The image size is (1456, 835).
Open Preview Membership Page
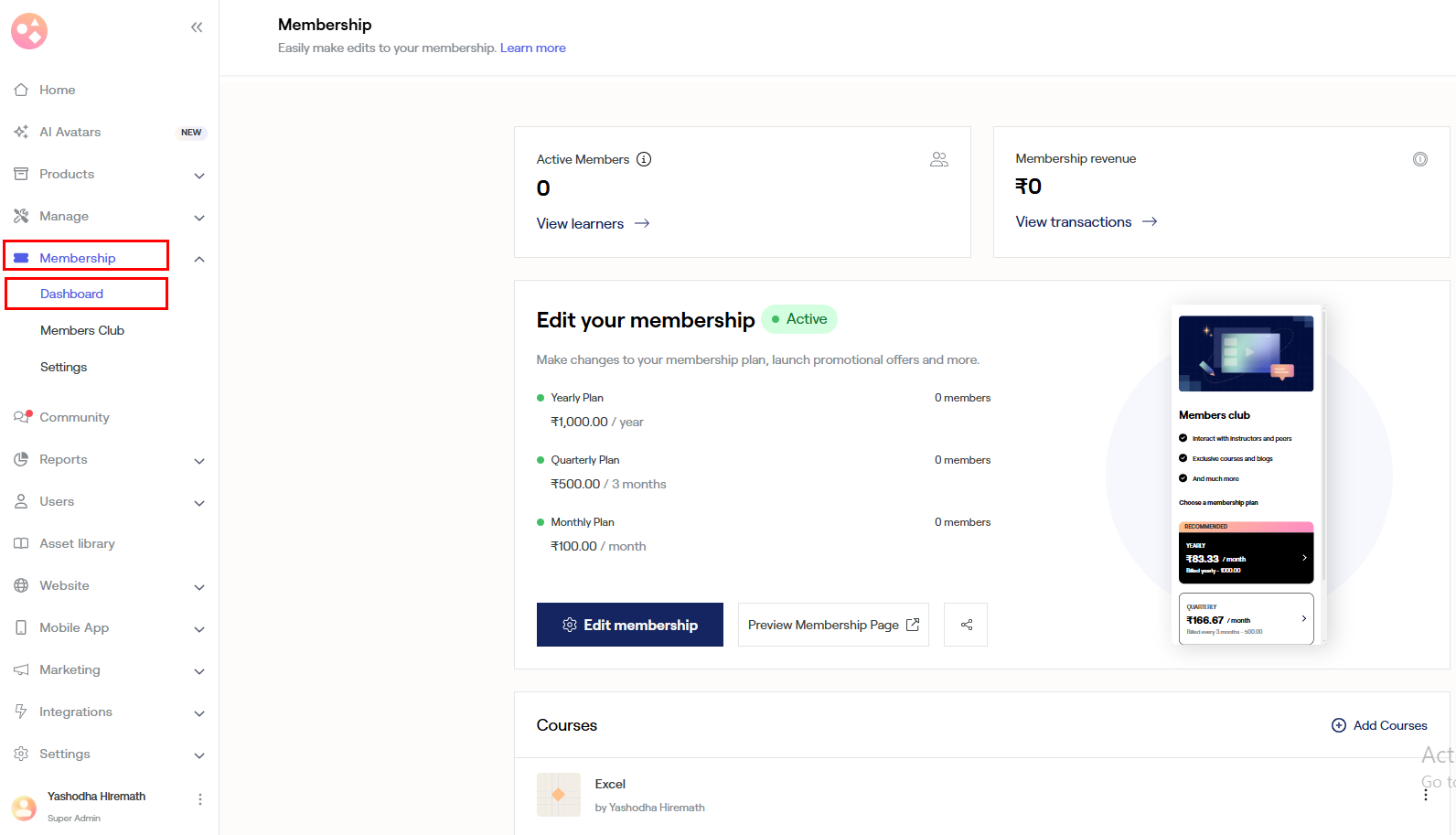(832, 625)
